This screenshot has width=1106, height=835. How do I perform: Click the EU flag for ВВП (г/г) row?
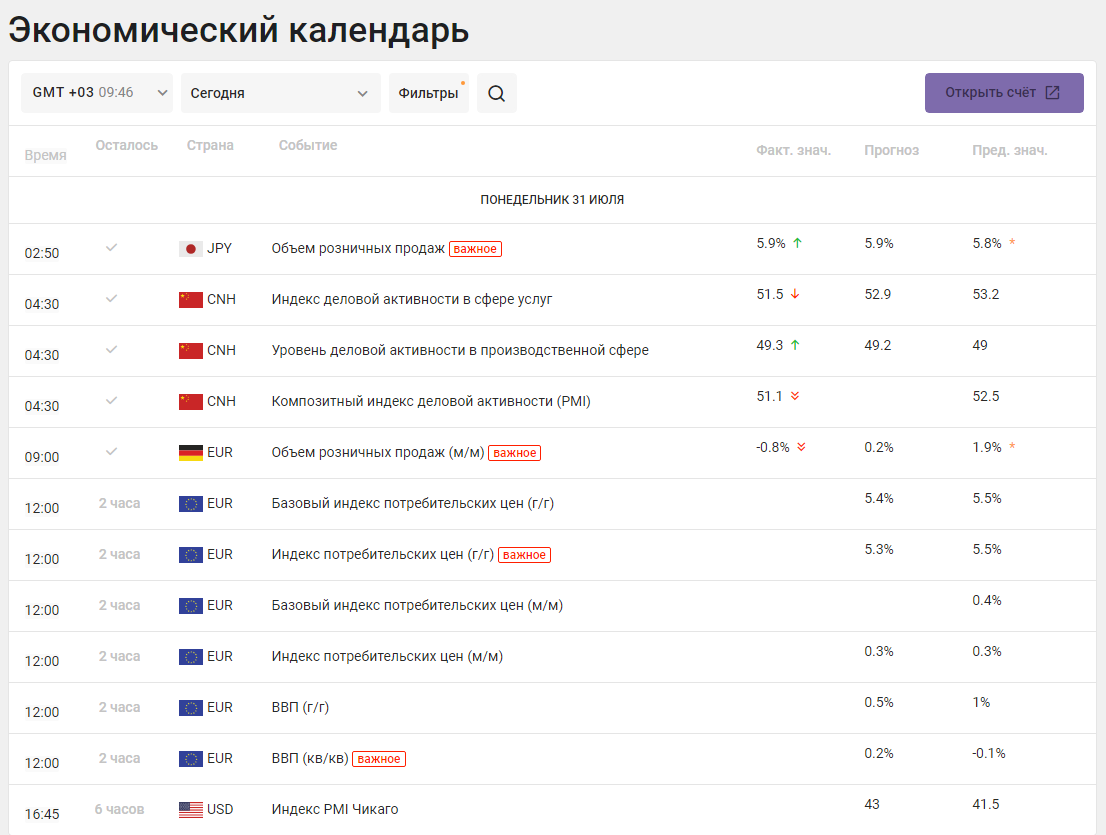[190, 707]
